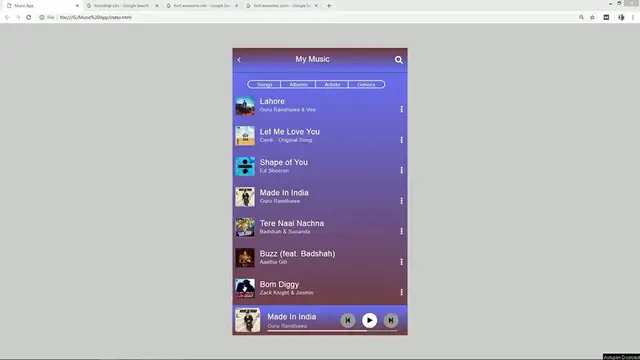Viewport: 640px width, 360px height.
Task: Select the Buzz album art thumbnail
Action: tap(245, 258)
